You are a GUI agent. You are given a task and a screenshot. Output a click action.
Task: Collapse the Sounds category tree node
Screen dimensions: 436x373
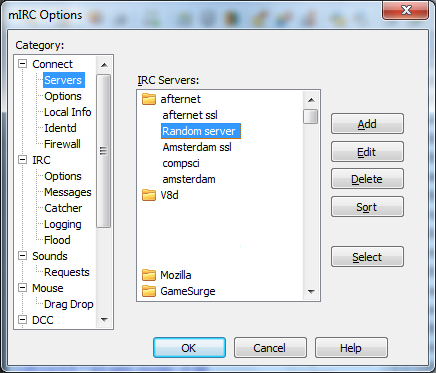pos(22,256)
